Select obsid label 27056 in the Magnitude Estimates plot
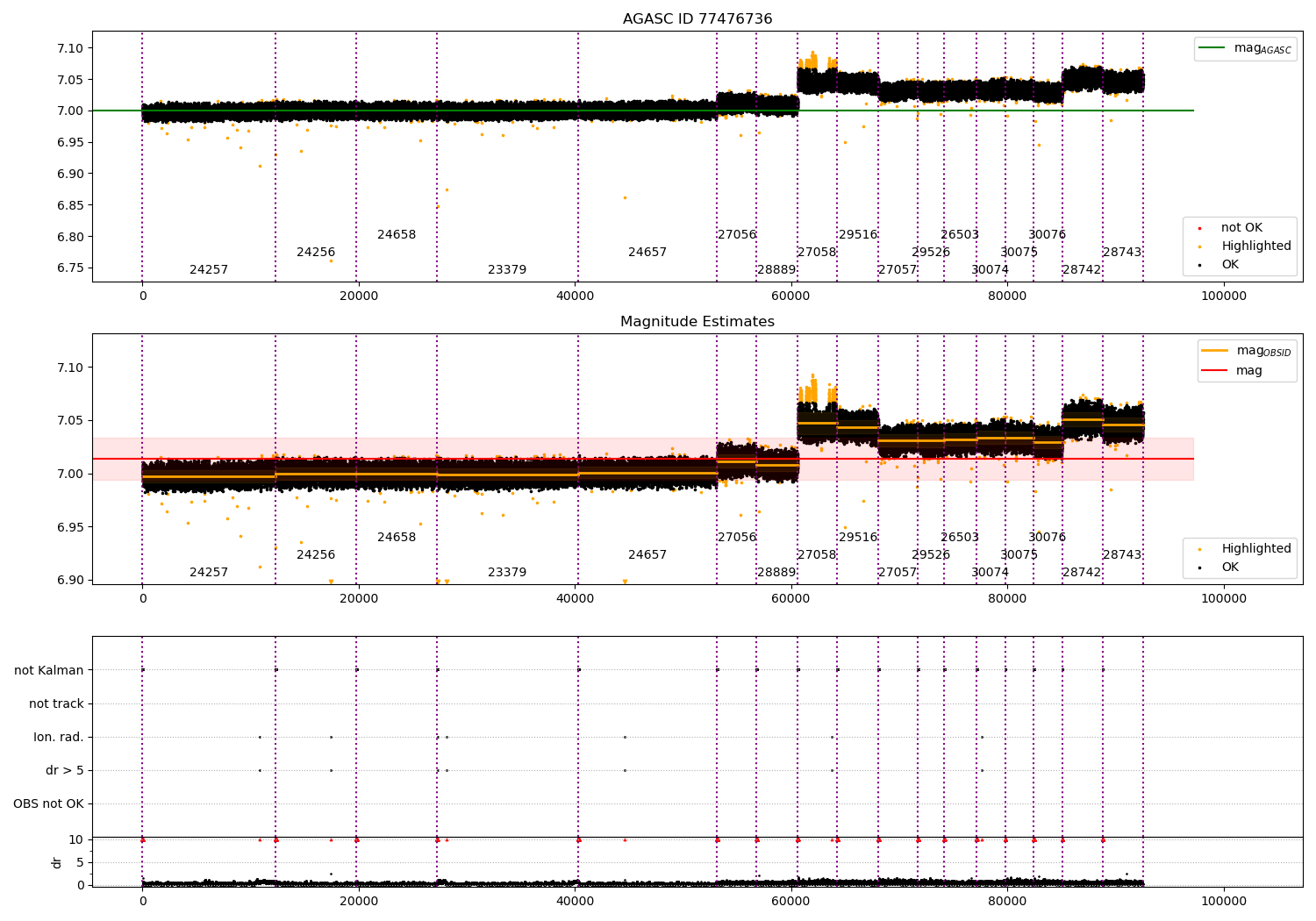This screenshot has width=1316, height=921. tap(737, 538)
